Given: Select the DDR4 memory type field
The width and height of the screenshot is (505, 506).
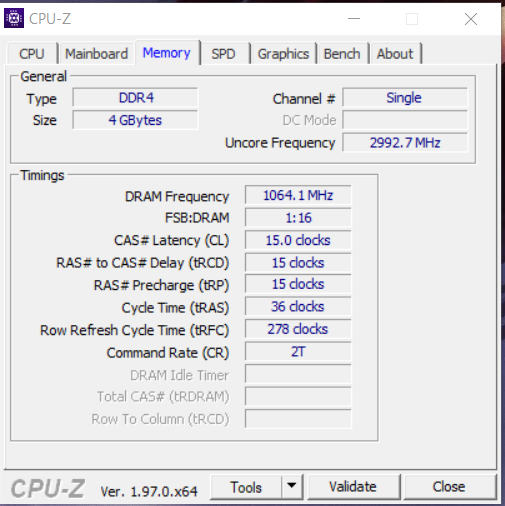Looking at the screenshot, I should [135, 98].
